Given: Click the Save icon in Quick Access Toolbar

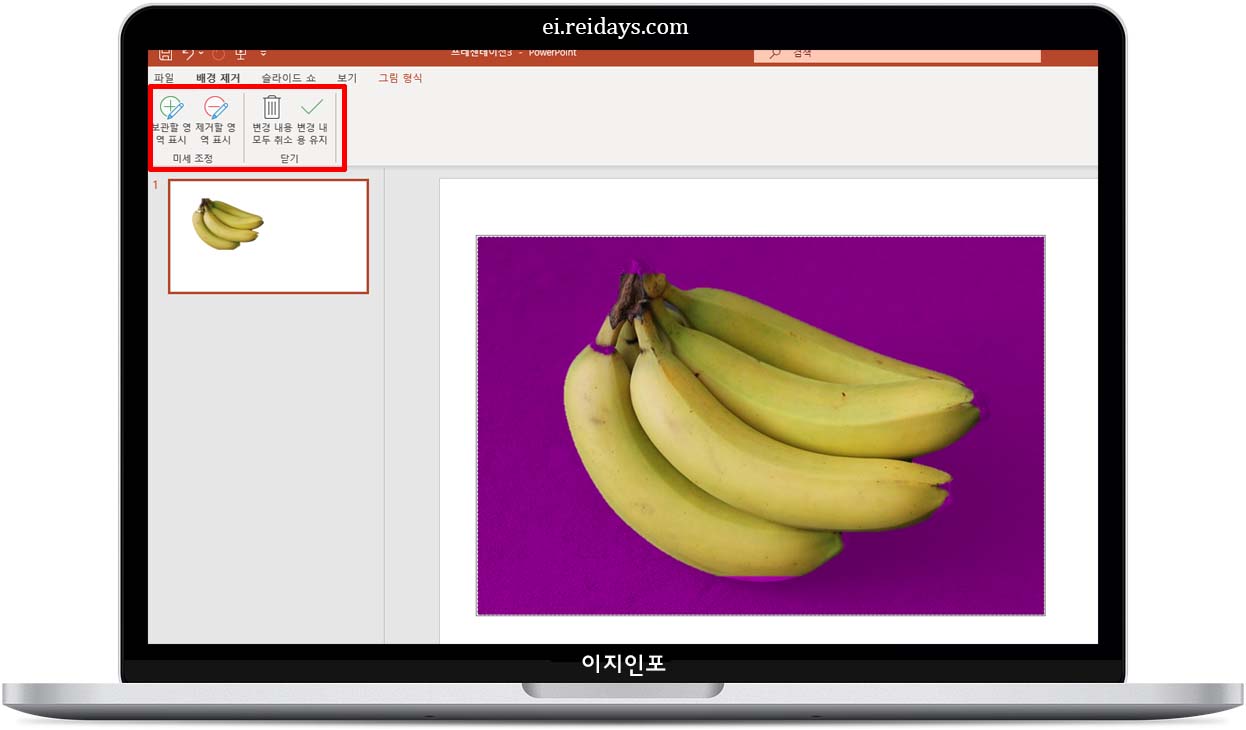Looking at the screenshot, I should [x=167, y=53].
